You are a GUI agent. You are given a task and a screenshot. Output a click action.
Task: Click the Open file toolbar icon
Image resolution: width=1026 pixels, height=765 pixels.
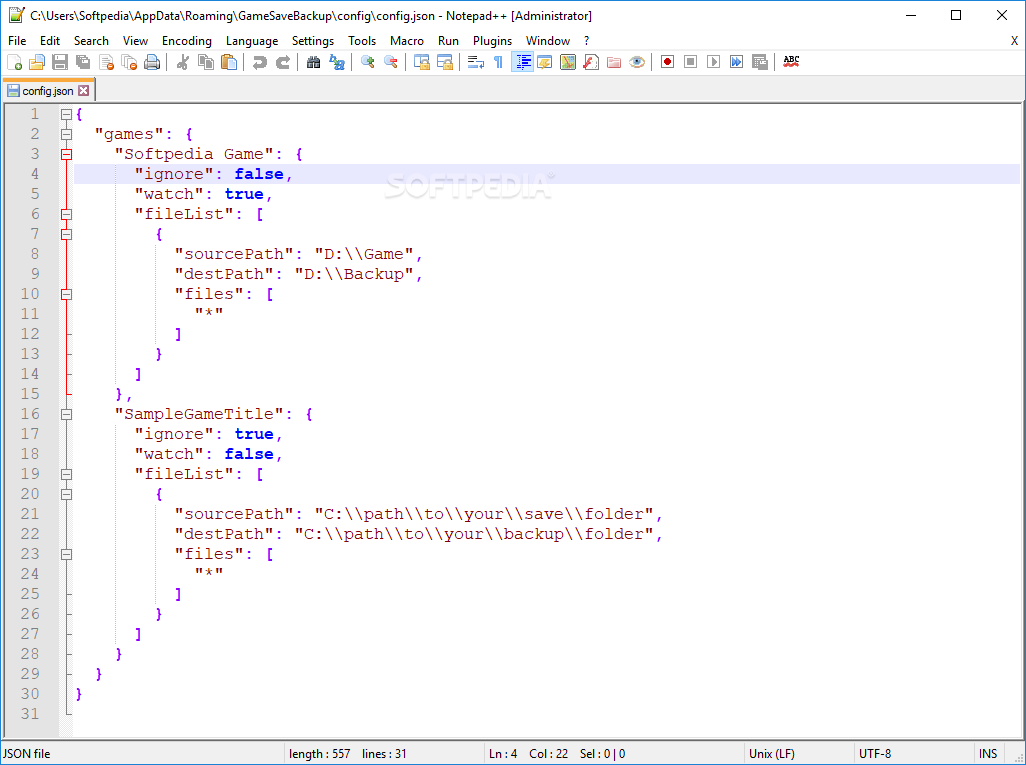(37, 62)
